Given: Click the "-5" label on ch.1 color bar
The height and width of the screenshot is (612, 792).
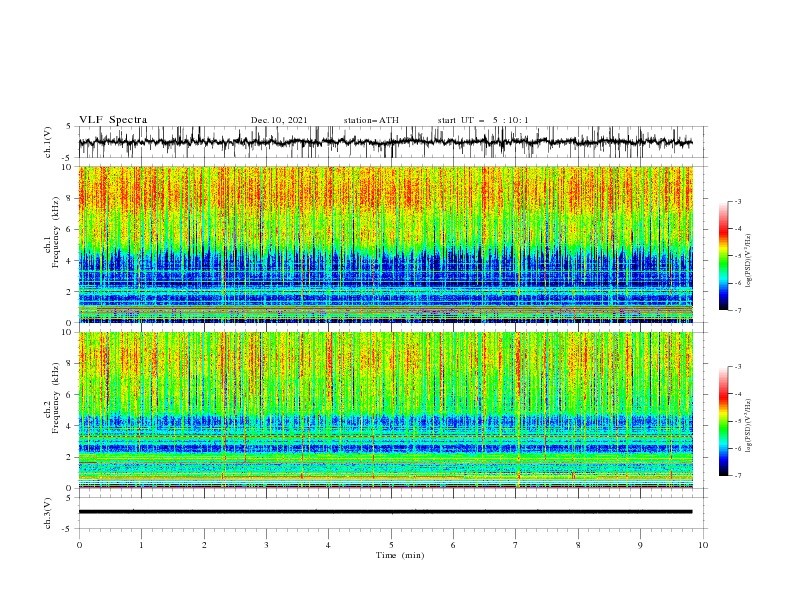Looking at the screenshot, I should click(x=737, y=256).
